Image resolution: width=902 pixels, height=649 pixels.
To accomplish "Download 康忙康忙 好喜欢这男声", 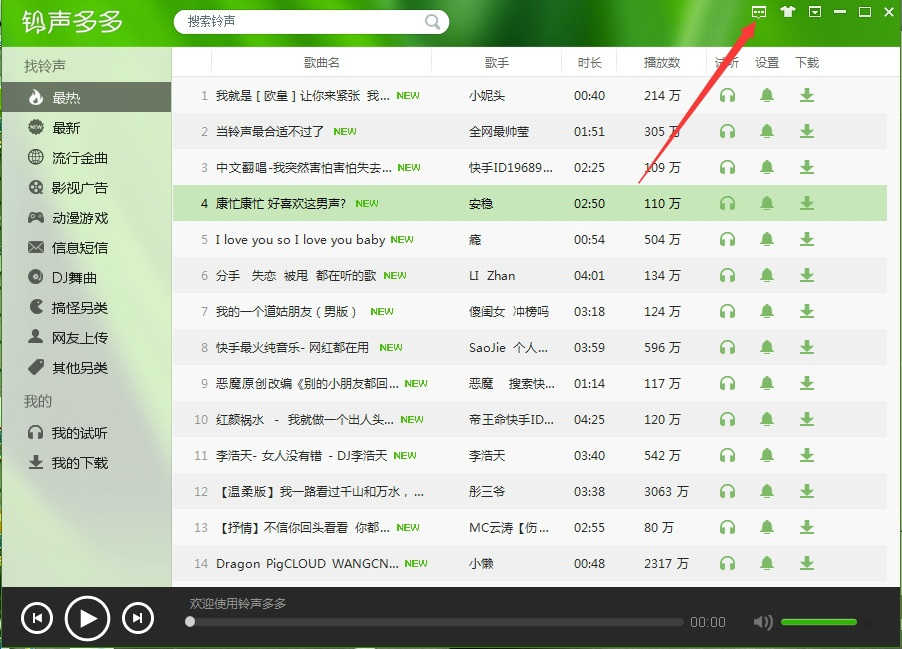I will [x=807, y=203].
